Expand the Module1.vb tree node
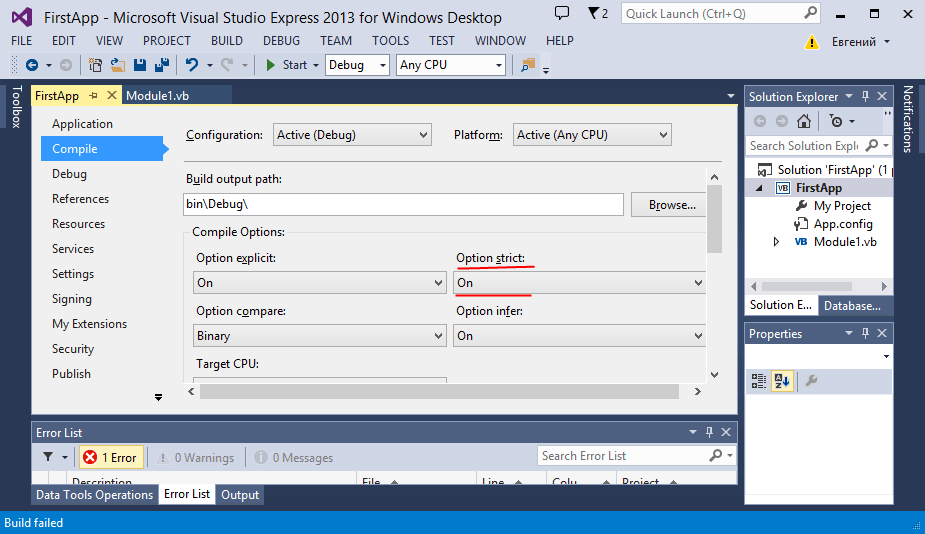The width and height of the screenshot is (925, 534). [776, 242]
